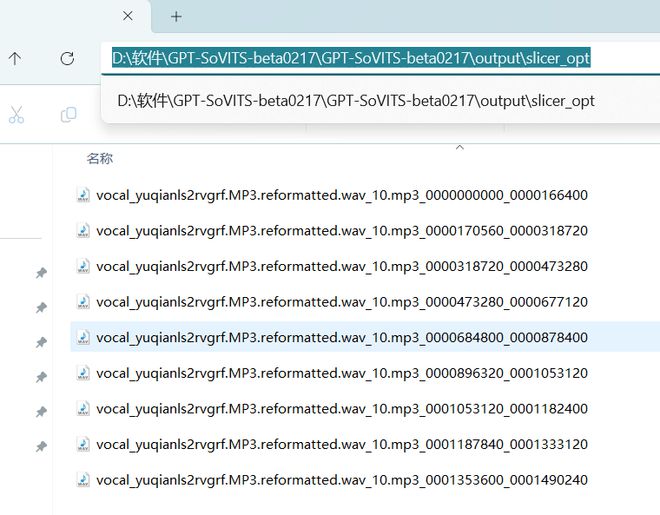The width and height of the screenshot is (660, 515).
Task: Click WAV icon of file ending 0000896320_0001053120
Action: 83,374
